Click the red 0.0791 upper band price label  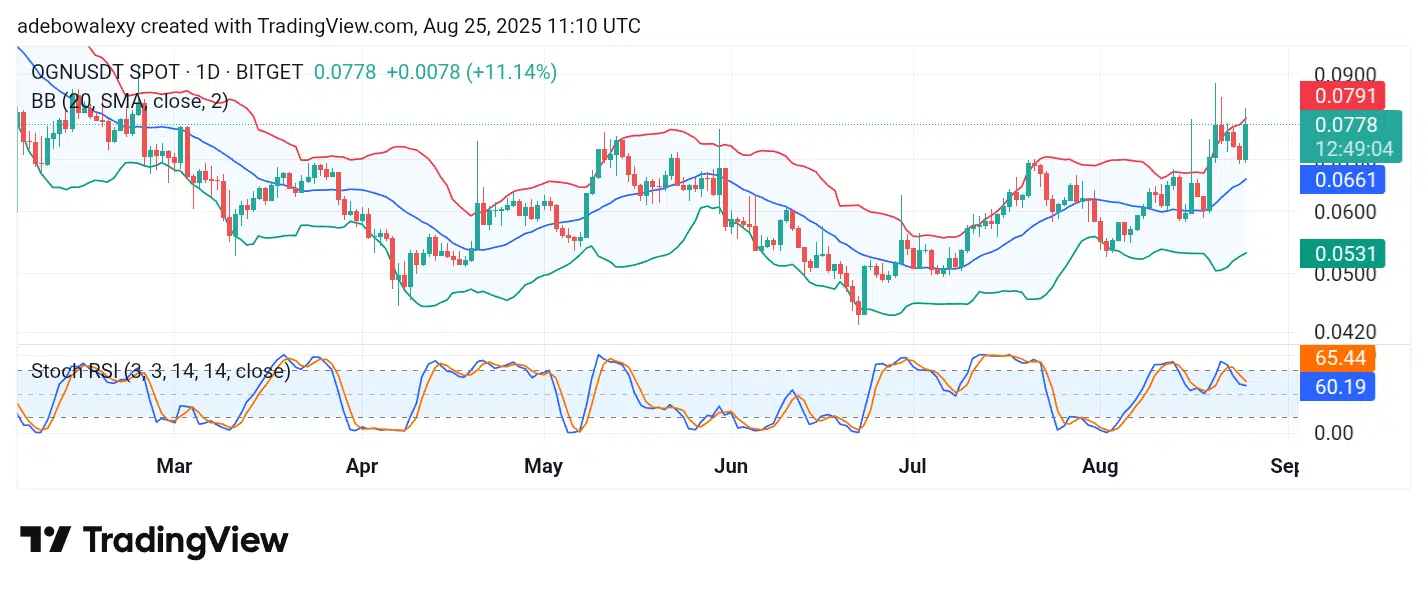pyautogui.click(x=1341, y=96)
